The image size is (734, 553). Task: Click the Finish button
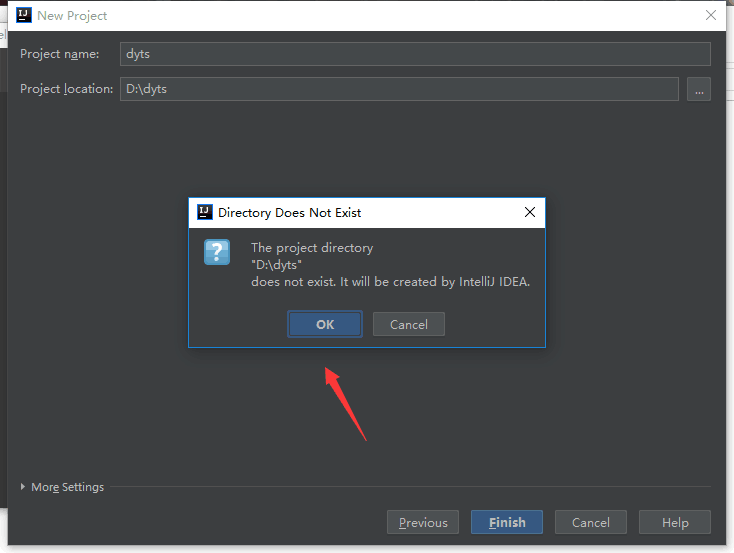[507, 523]
